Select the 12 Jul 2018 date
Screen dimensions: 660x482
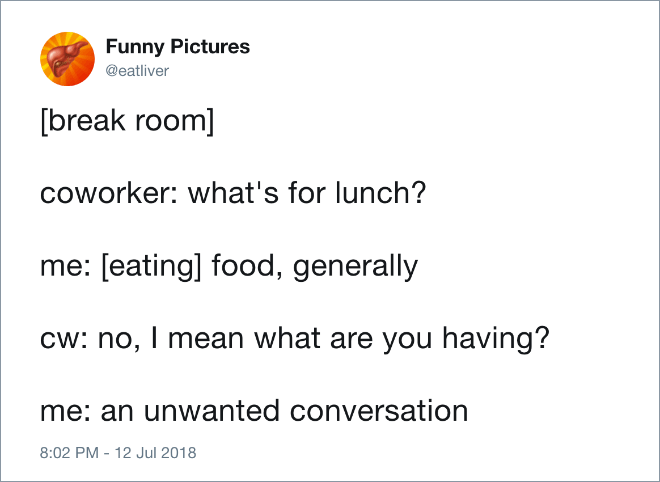[x=155, y=453]
